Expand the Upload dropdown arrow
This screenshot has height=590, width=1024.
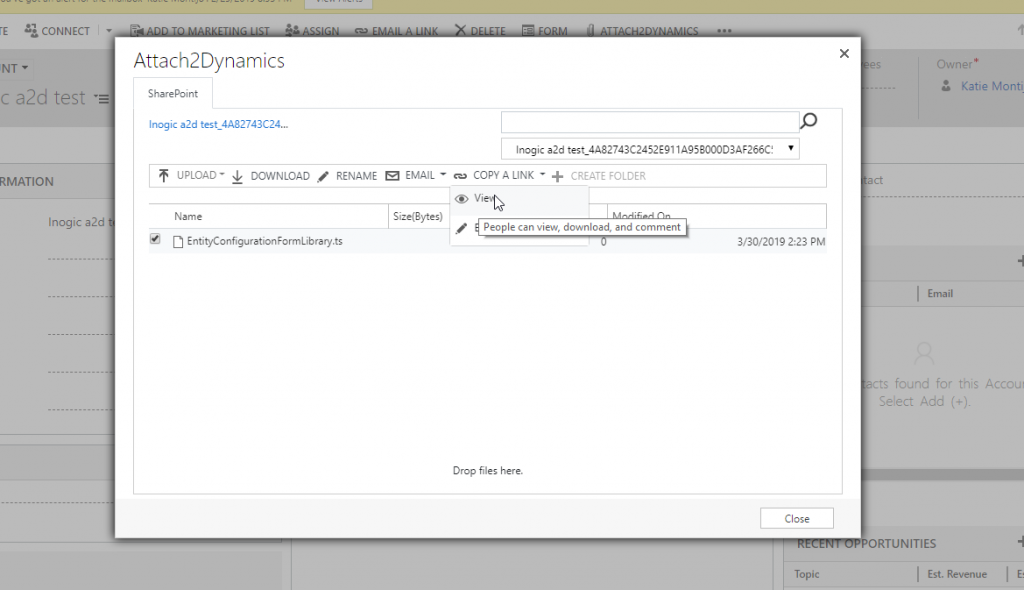pos(220,175)
